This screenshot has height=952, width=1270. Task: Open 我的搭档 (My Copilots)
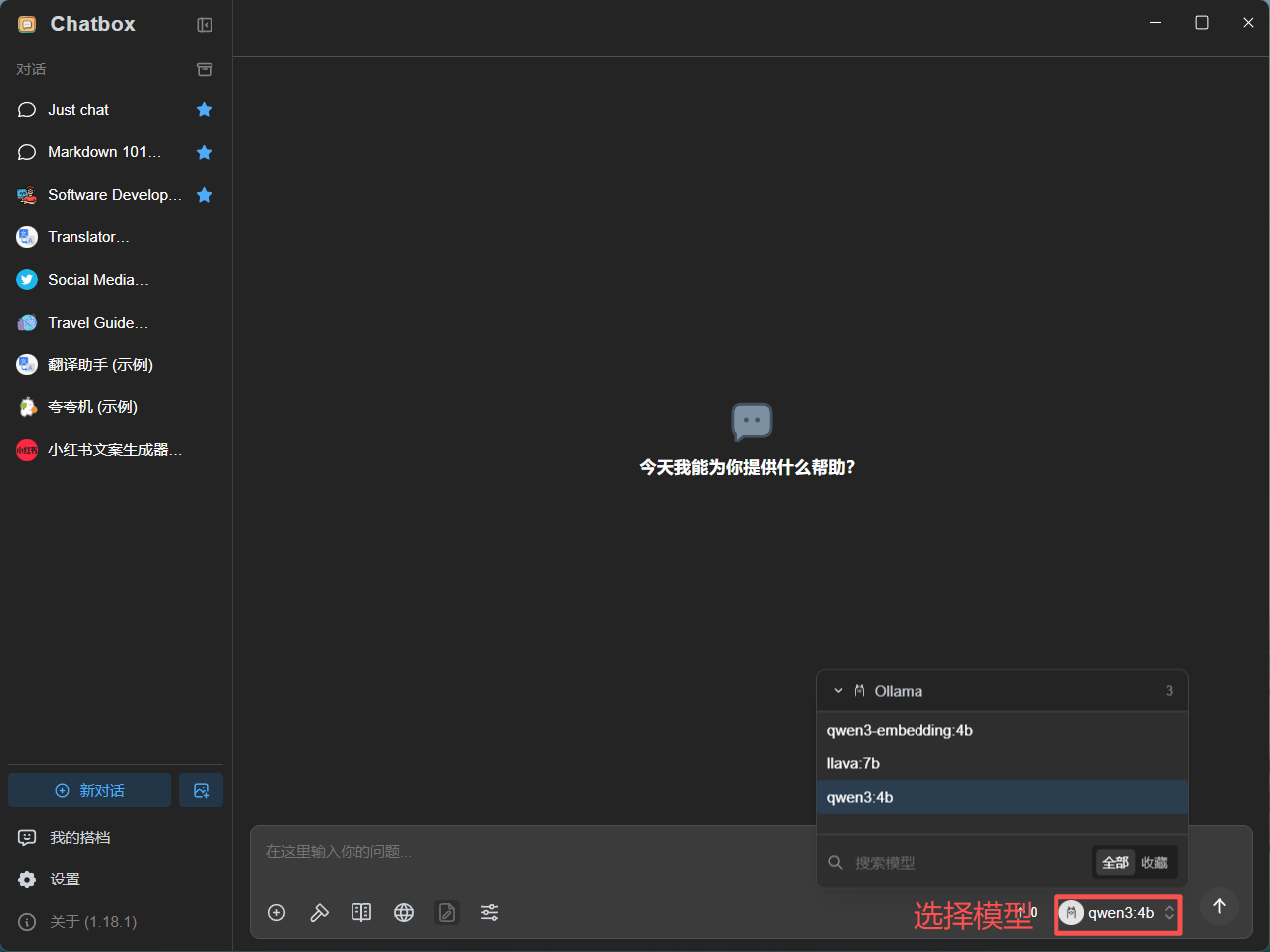(x=115, y=838)
